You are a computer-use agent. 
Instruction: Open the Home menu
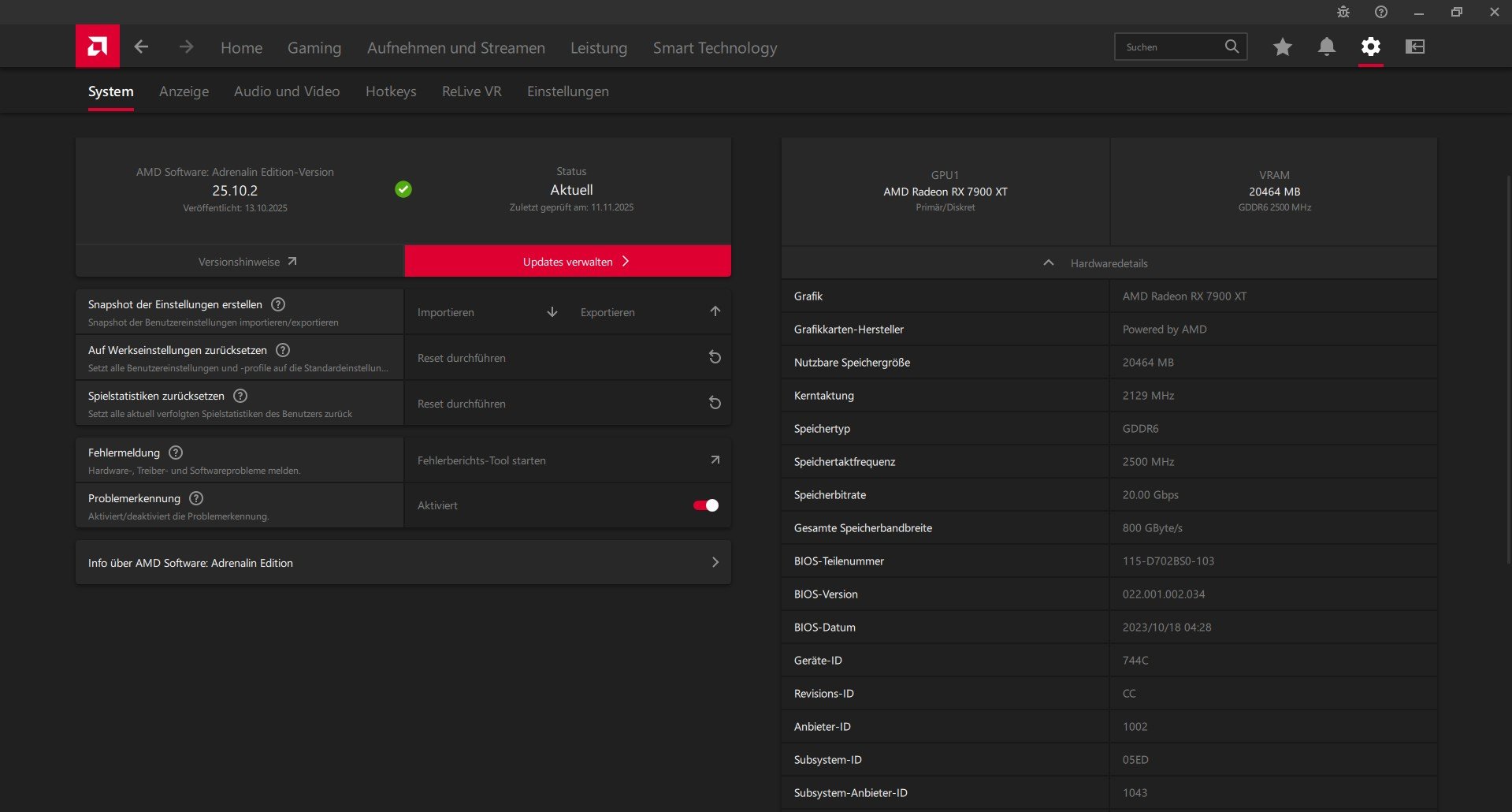pyautogui.click(x=242, y=48)
